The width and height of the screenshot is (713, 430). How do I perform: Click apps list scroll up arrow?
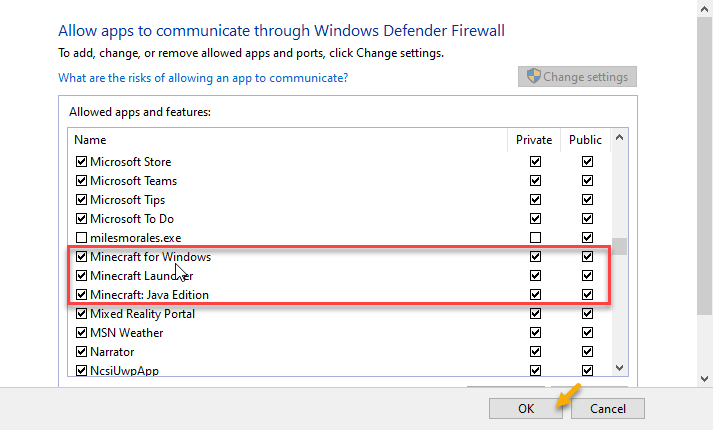click(x=619, y=137)
